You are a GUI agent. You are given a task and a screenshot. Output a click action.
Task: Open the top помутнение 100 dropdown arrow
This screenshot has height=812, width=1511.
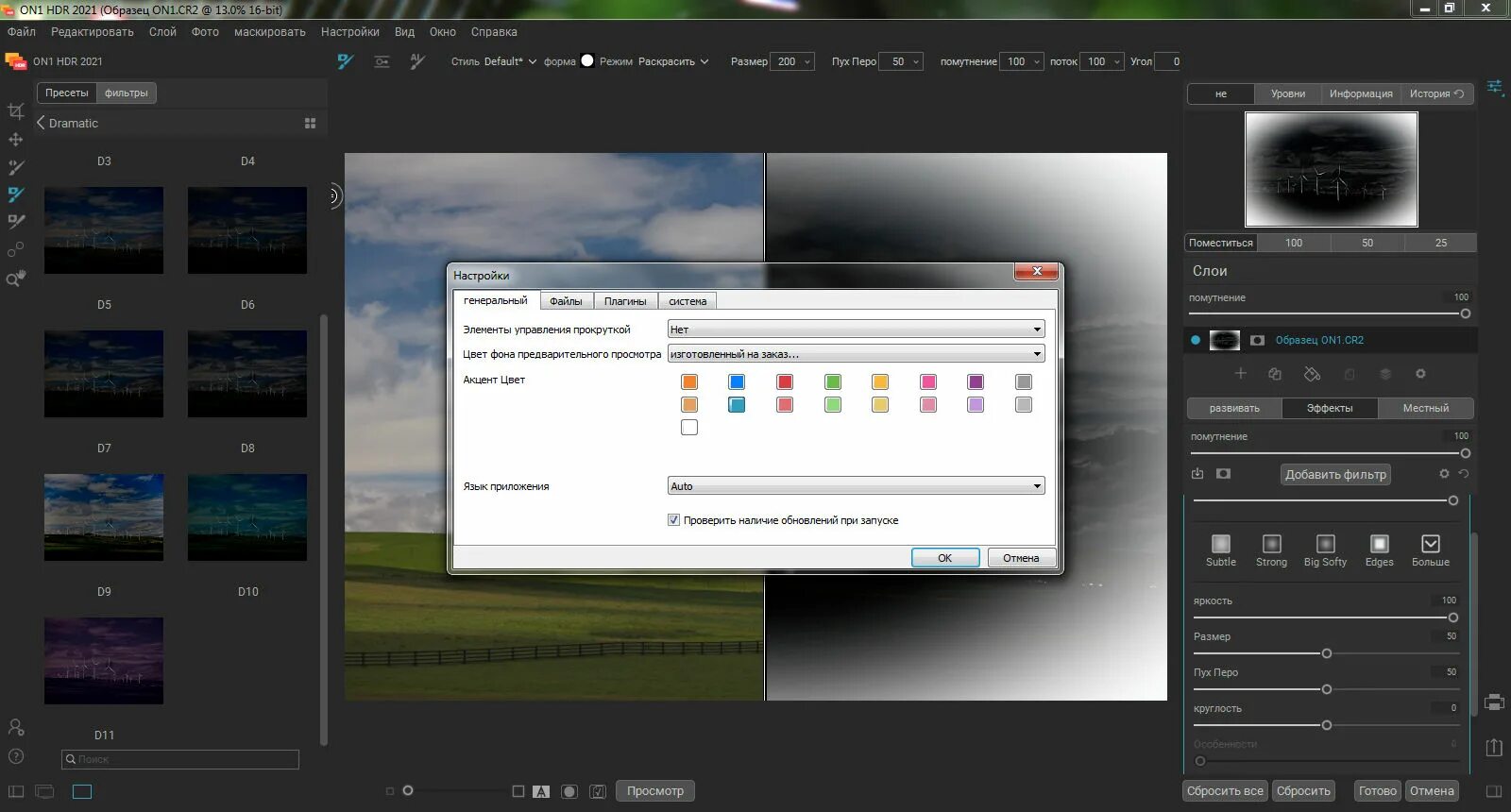click(x=1037, y=61)
